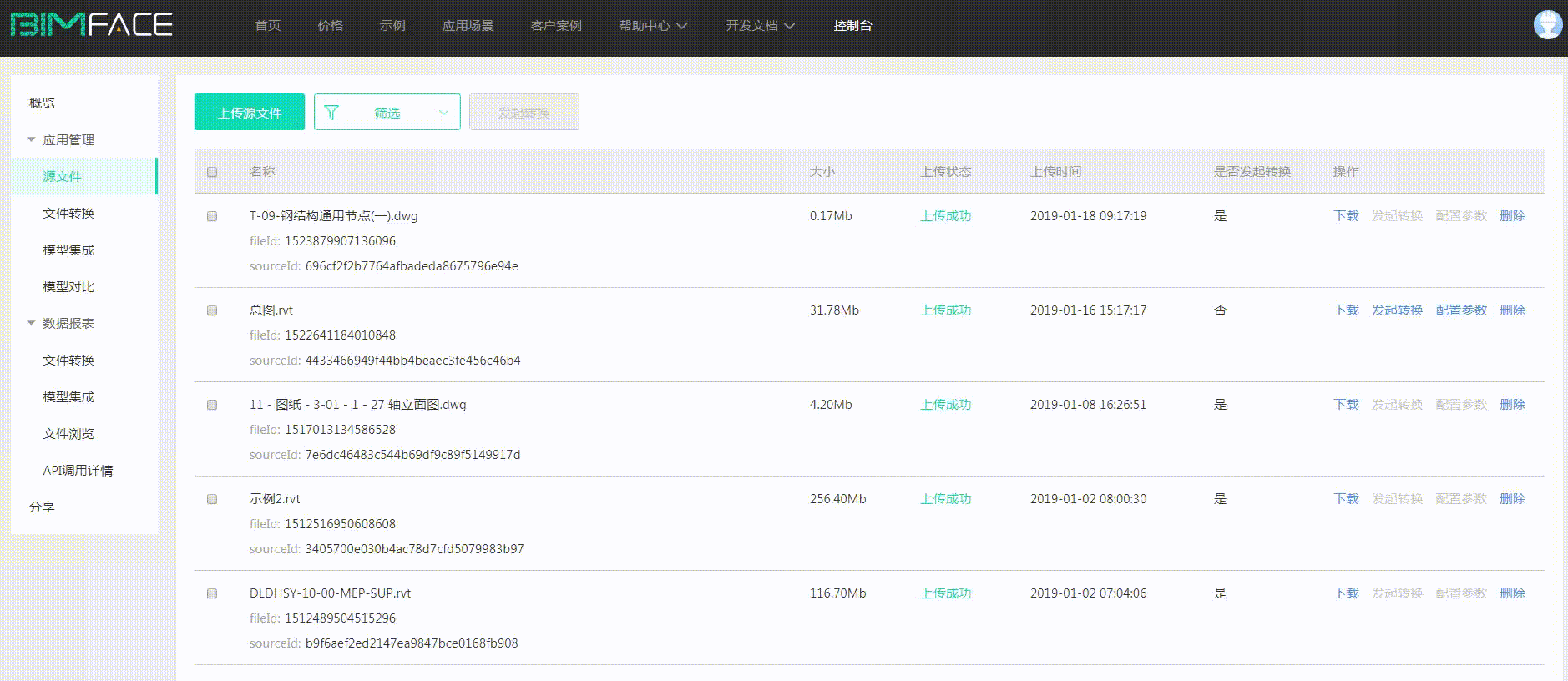Viewport: 1568px width, 681px height.
Task: Open the 价格 navigation item
Action: pyautogui.click(x=330, y=26)
